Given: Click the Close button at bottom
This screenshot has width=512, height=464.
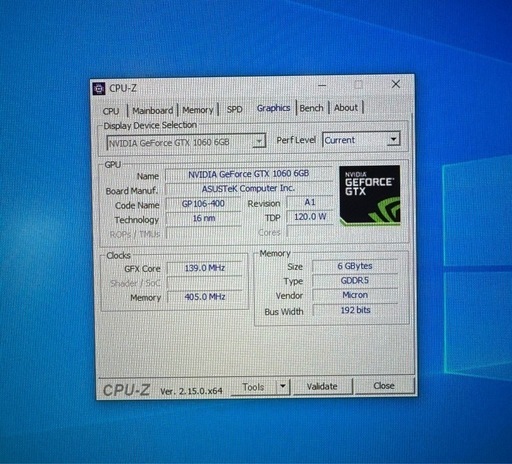Looking at the screenshot, I should coord(384,386).
